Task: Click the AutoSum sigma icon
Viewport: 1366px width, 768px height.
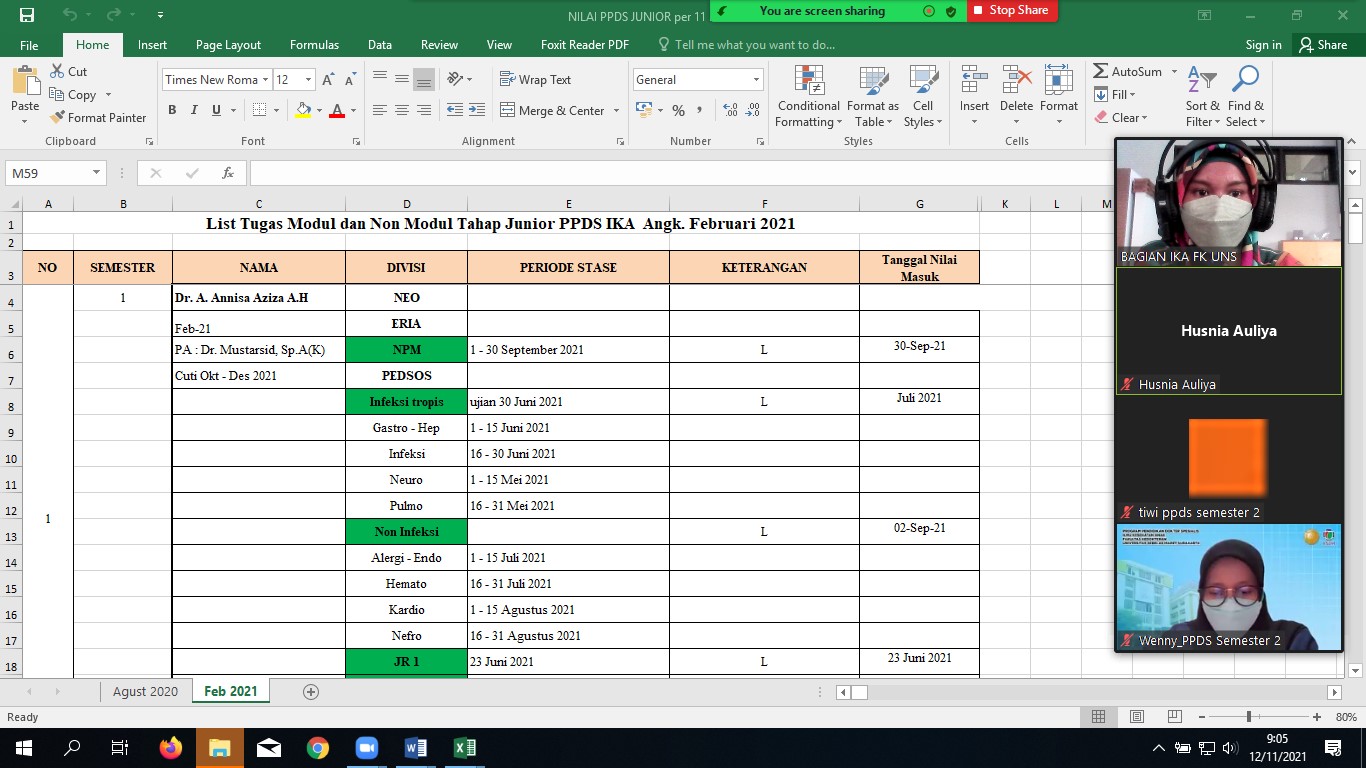Action: (1100, 72)
